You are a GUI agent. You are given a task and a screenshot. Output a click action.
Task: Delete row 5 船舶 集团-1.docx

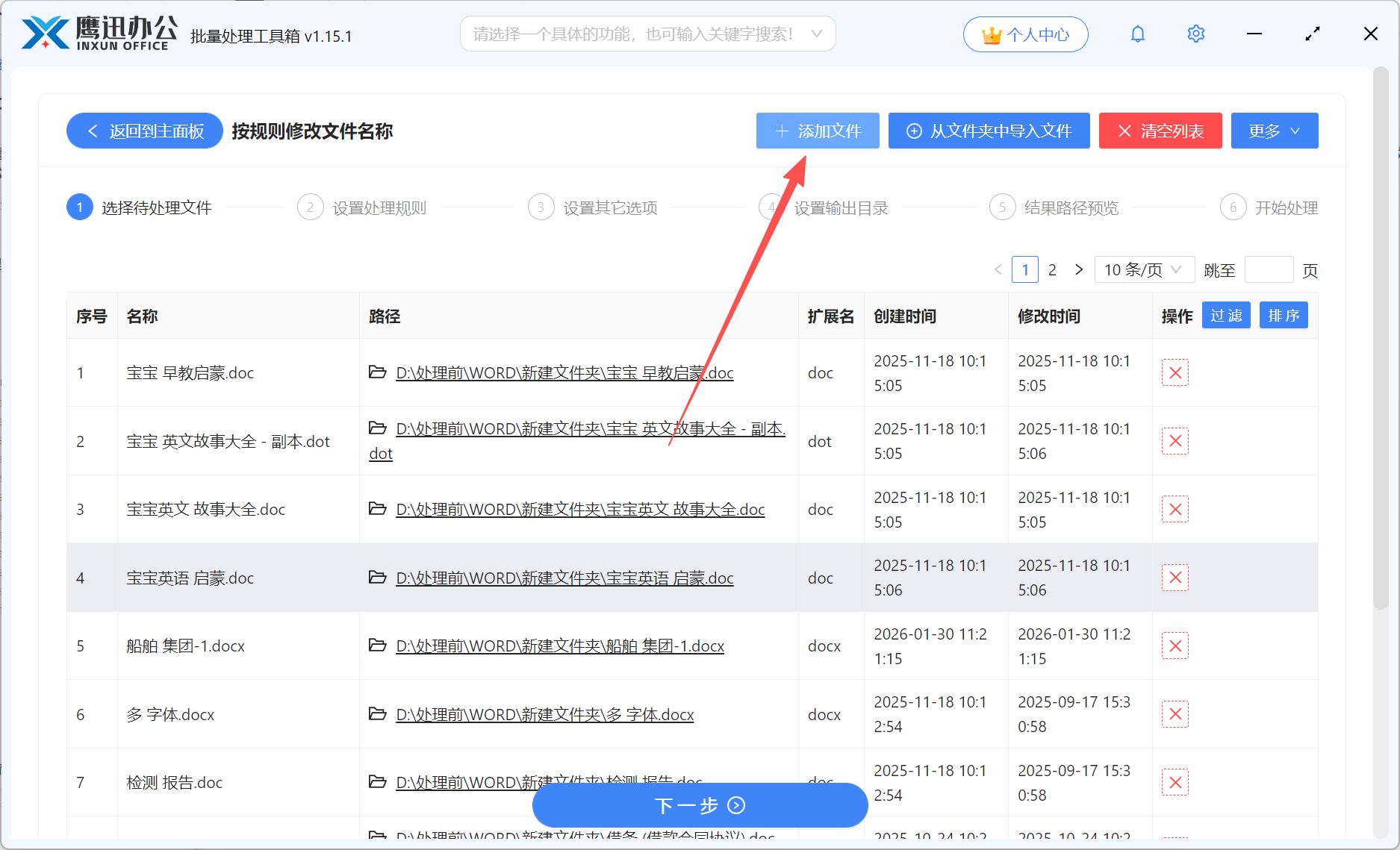point(1175,646)
